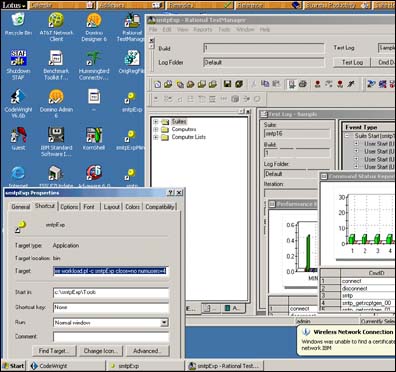Click the Change Icon button
The image size is (396, 372).
(100, 351)
